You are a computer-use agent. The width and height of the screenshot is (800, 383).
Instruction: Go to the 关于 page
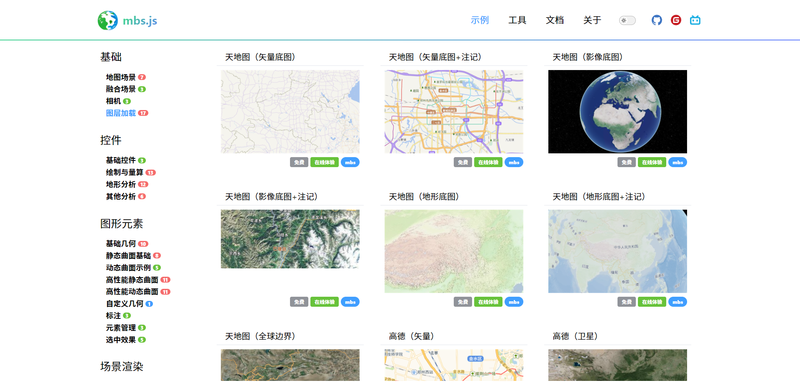592,20
